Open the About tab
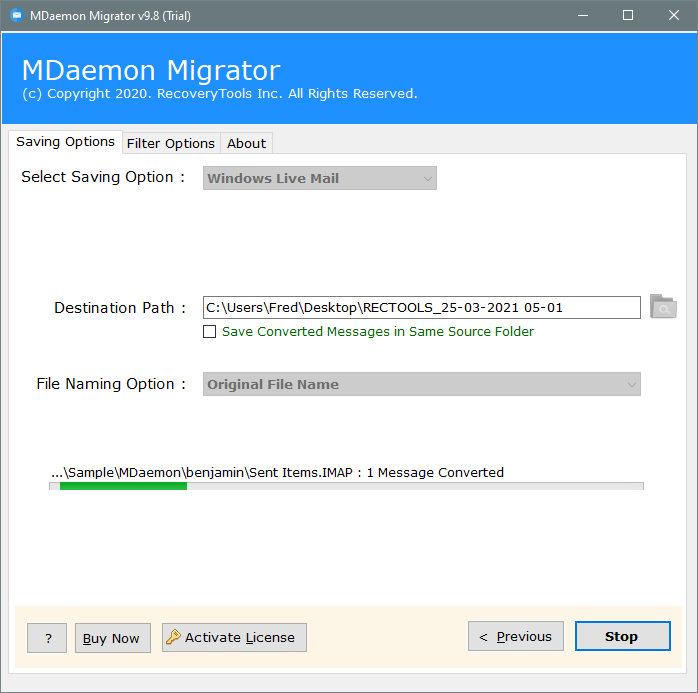 pos(246,143)
